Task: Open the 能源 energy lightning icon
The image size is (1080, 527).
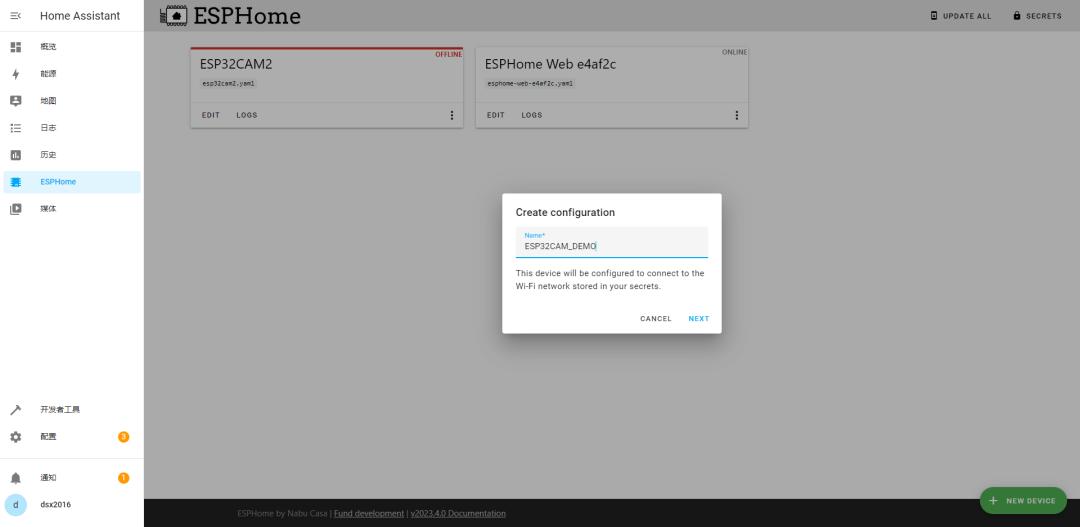Action: pos(15,74)
